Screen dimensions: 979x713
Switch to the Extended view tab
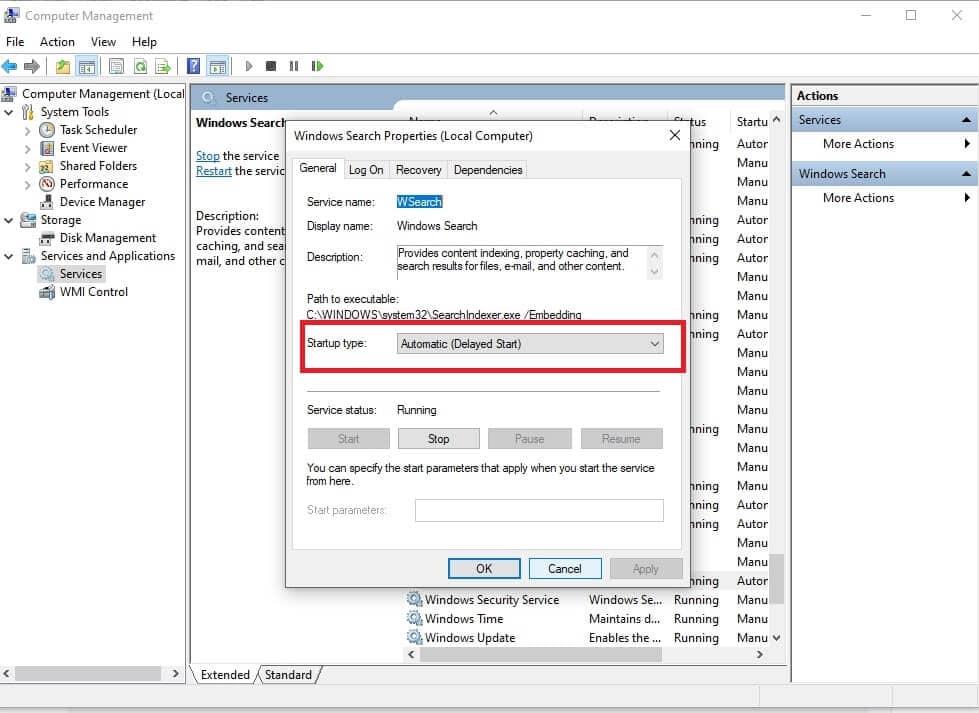[225, 675]
